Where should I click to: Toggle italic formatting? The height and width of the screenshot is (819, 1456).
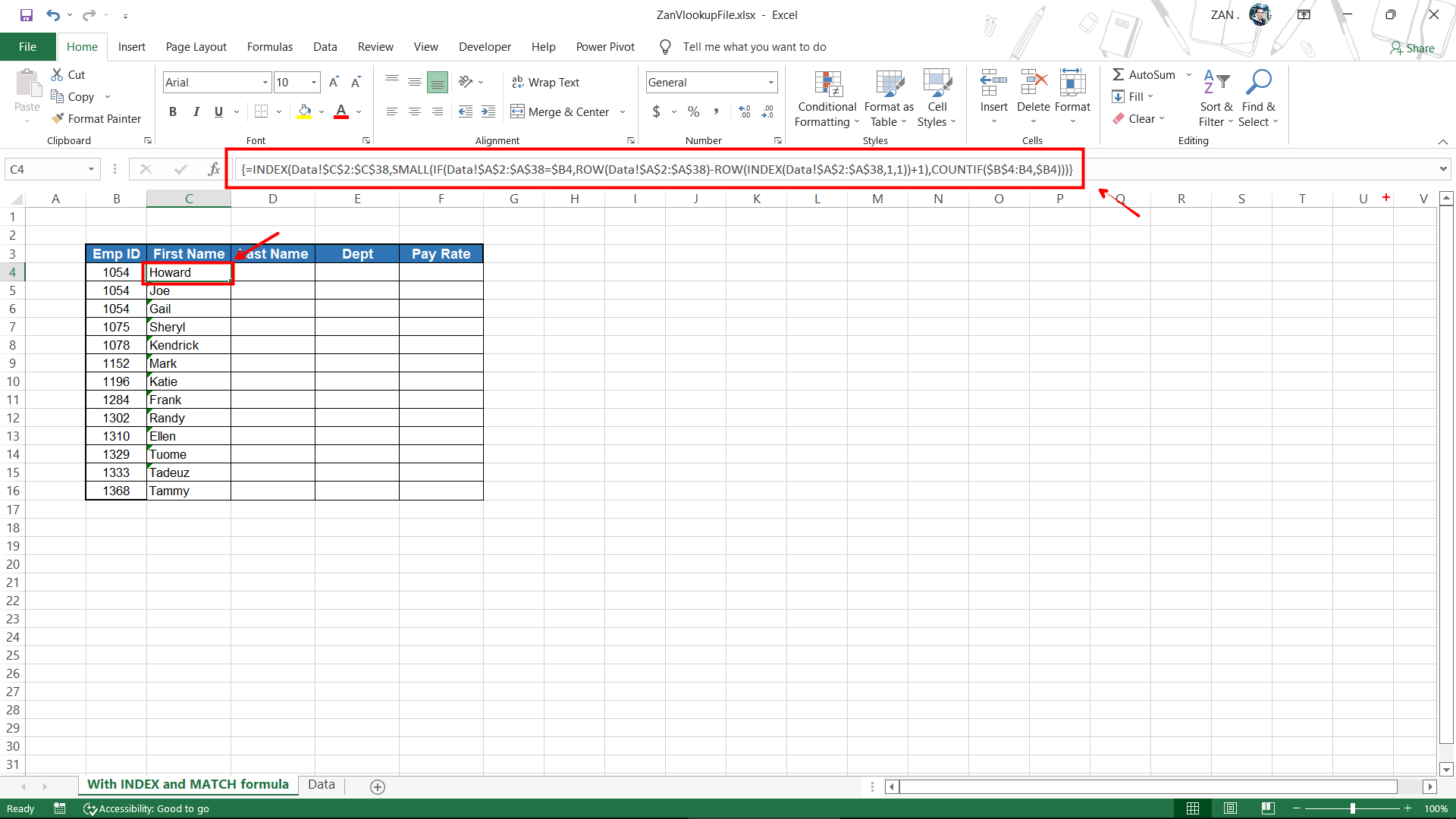coord(196,111)
